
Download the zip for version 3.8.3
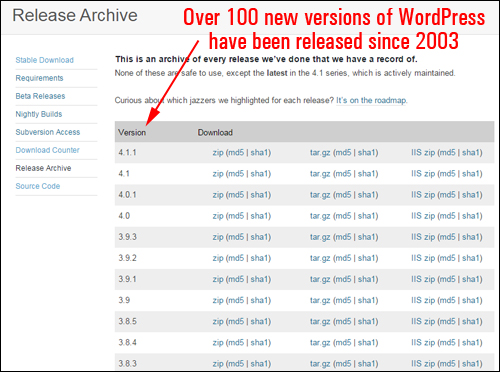tap(218, 363)
